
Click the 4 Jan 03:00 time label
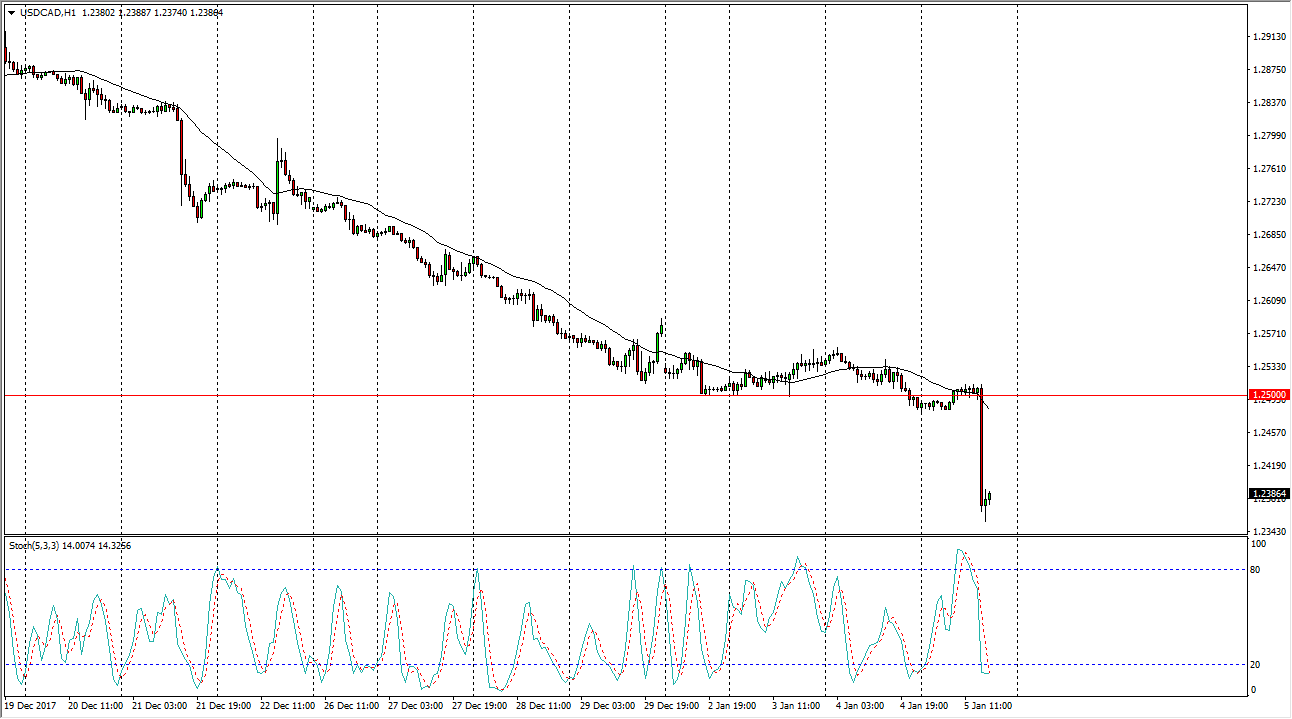point(858,705)
